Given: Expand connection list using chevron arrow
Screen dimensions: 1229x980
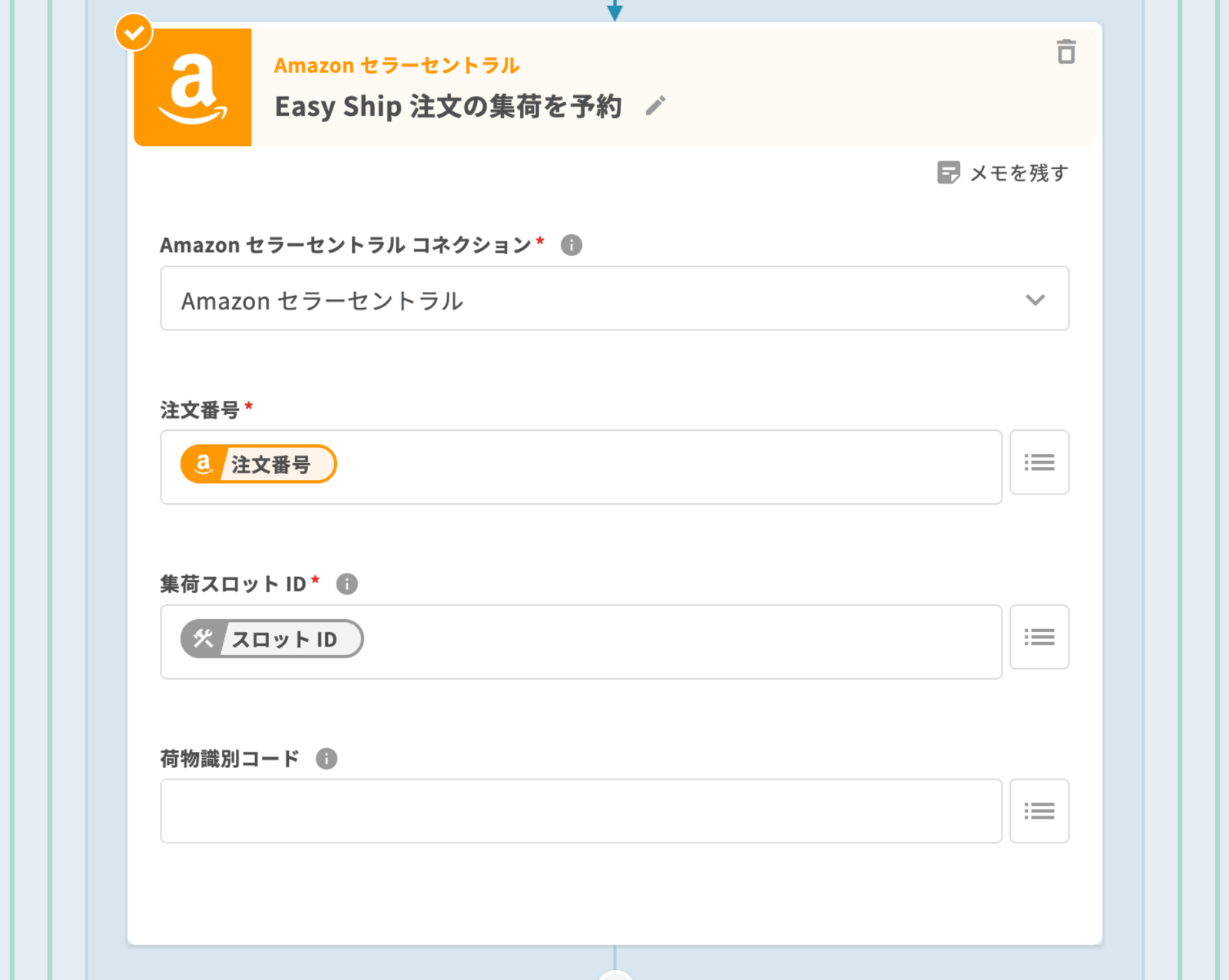Looking at the screenshot, I should 1035,300.
